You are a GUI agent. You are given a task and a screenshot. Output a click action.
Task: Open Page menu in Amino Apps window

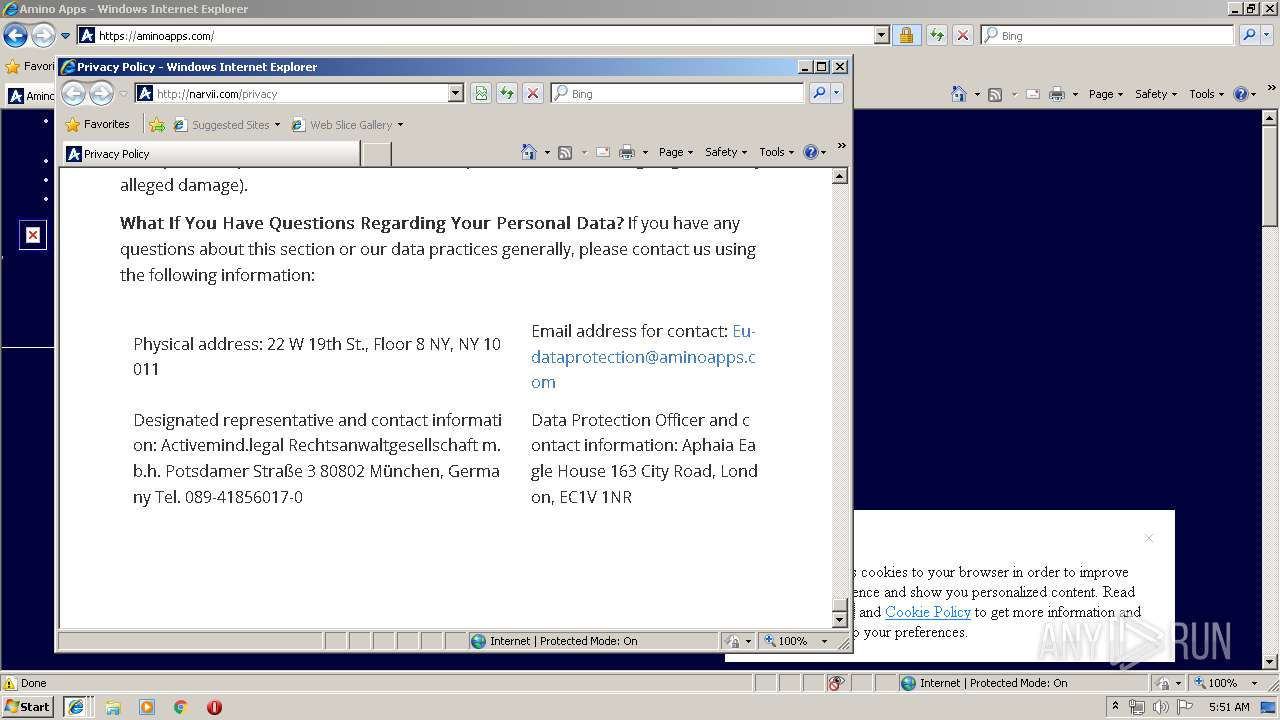pos(1106,94)
